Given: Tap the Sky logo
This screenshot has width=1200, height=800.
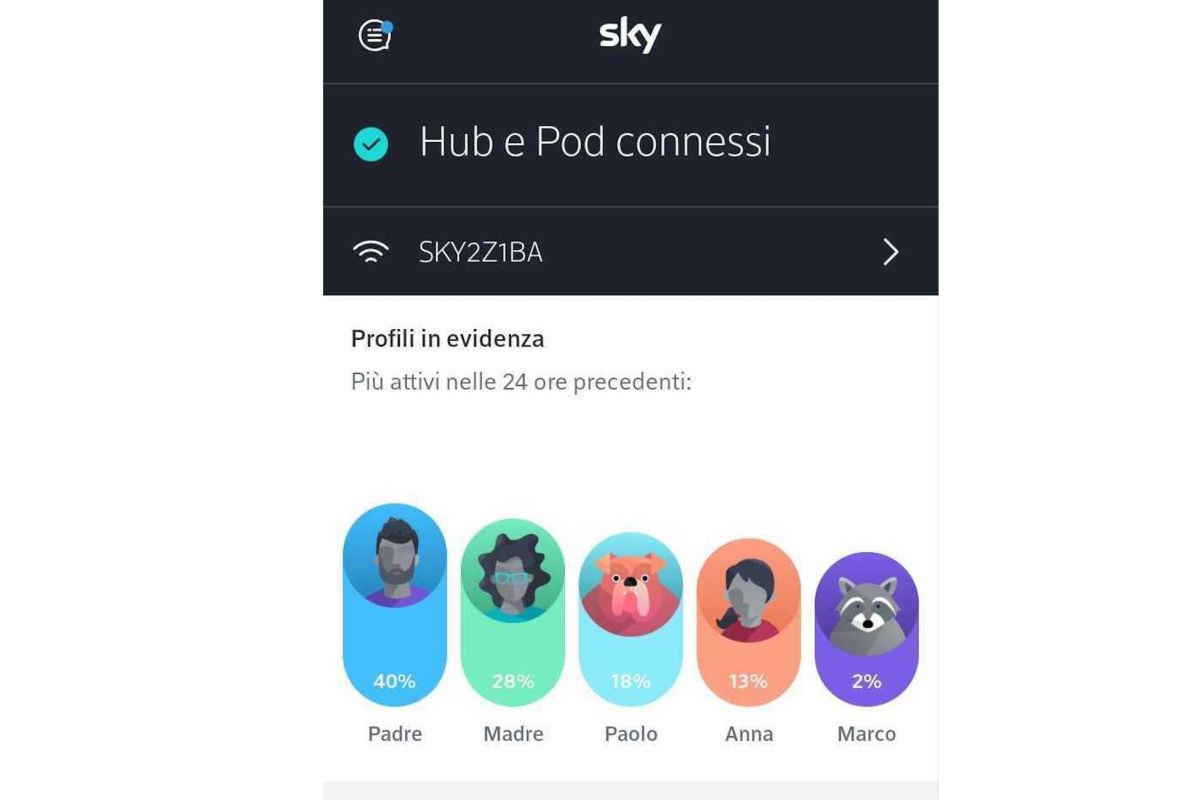Looking at the screenshot, I should [x=630, y=35].
